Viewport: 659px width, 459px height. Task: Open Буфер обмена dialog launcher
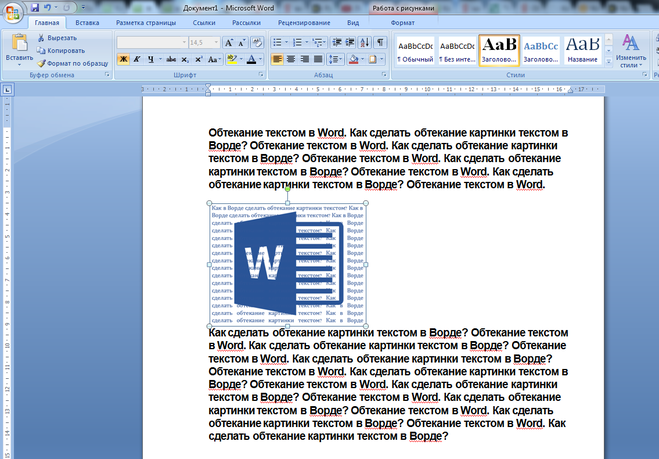pos(107,75)
